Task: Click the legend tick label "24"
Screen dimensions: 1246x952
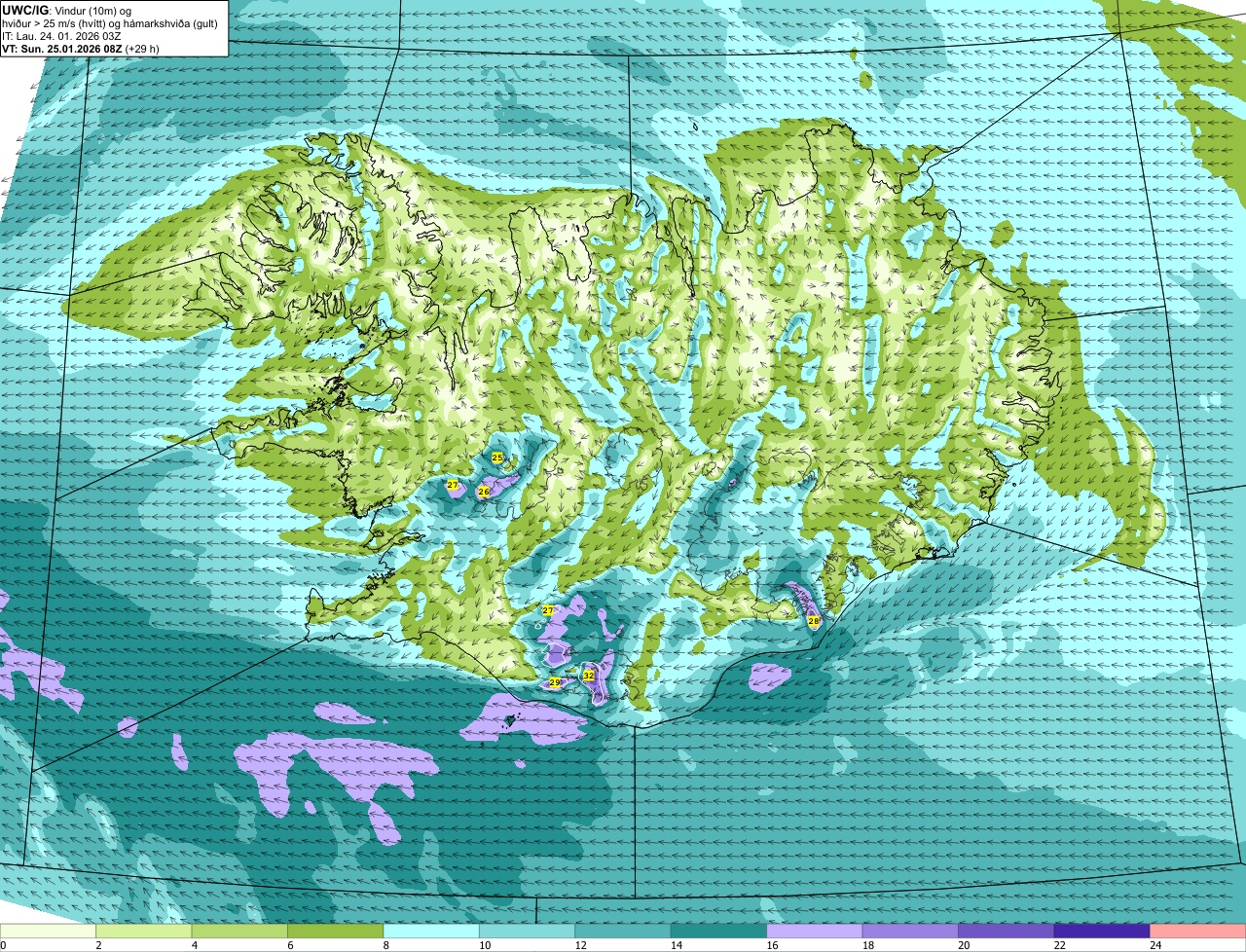Action: (x=1154, y=944)
